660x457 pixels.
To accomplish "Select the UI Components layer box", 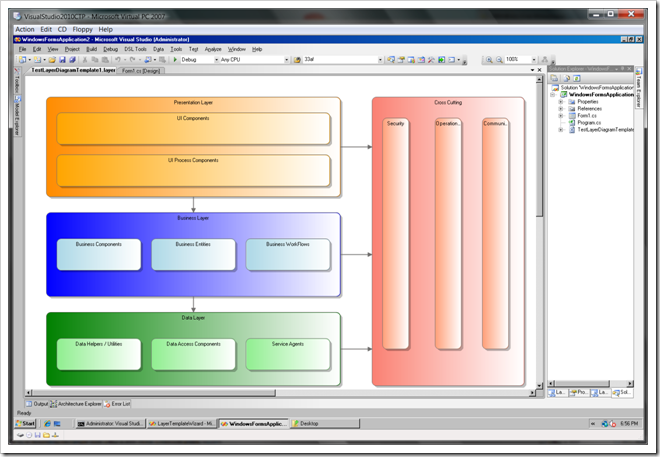I will pyautogui.click(x=193, y=129).
